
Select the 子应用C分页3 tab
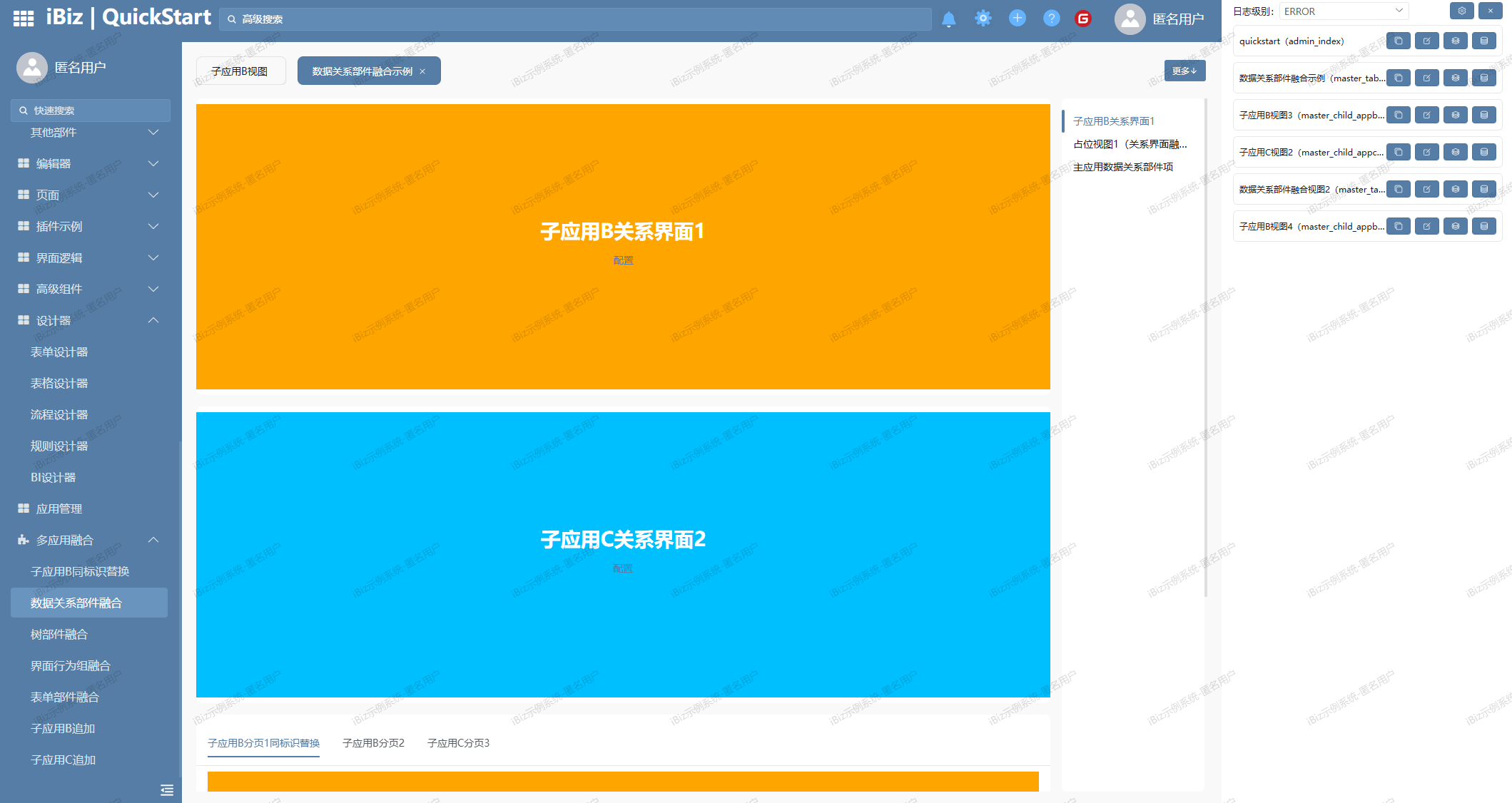(458, 743)
